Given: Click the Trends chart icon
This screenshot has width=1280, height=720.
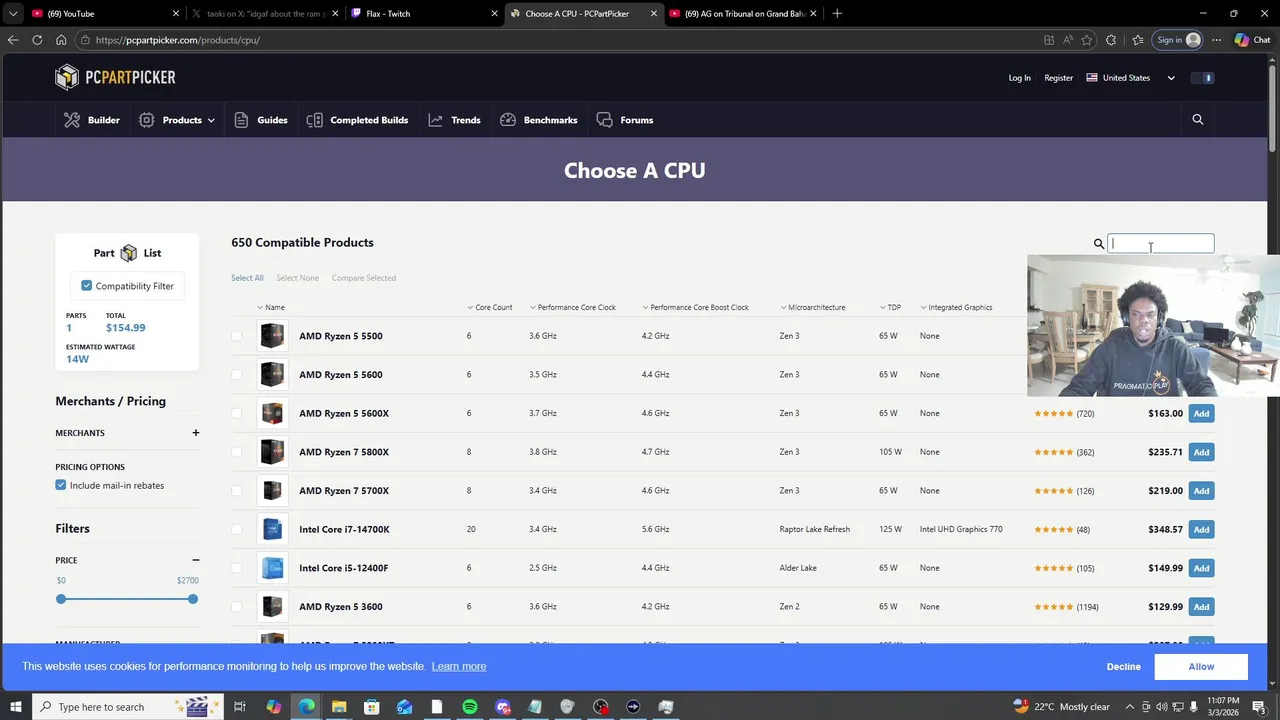Looking at the screenshot, I should 435,120.
